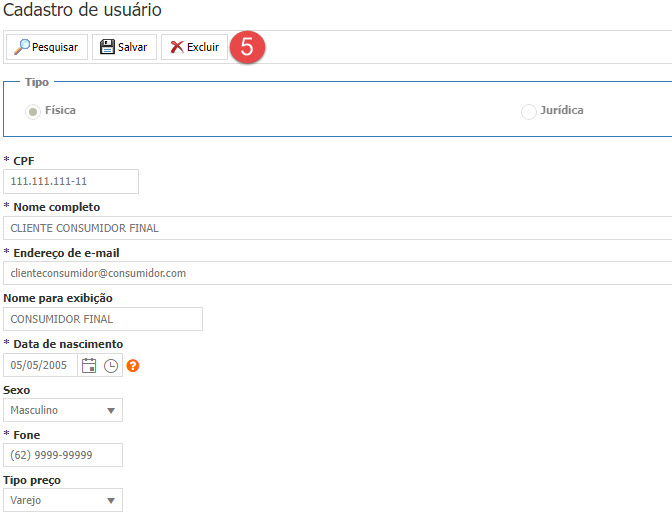Click the Pesquisar magnifier button
This screenshot has width=672, height=512.
coord(46,47)
